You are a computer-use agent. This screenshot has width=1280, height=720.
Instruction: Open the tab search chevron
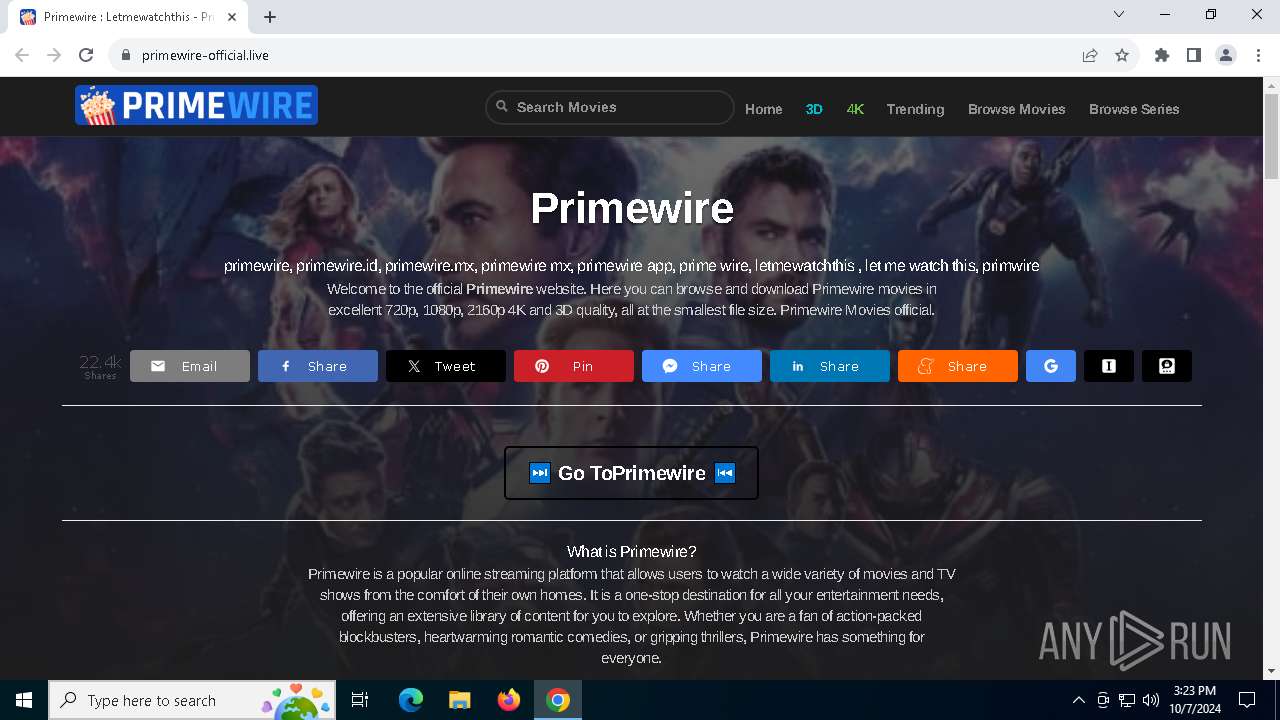pos(1119,14)
